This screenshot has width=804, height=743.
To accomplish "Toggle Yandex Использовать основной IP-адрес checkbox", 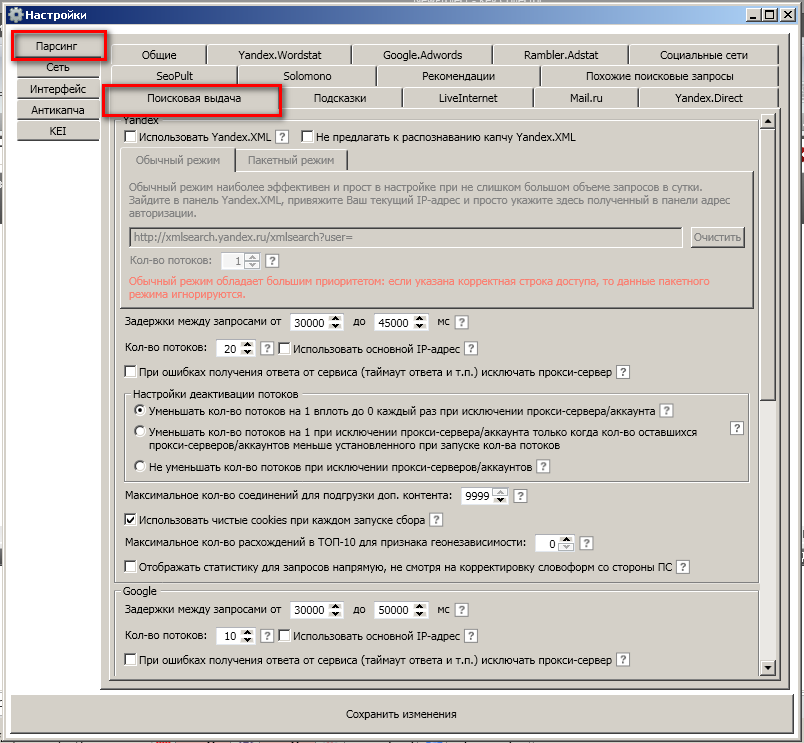I will pos(284,348).
